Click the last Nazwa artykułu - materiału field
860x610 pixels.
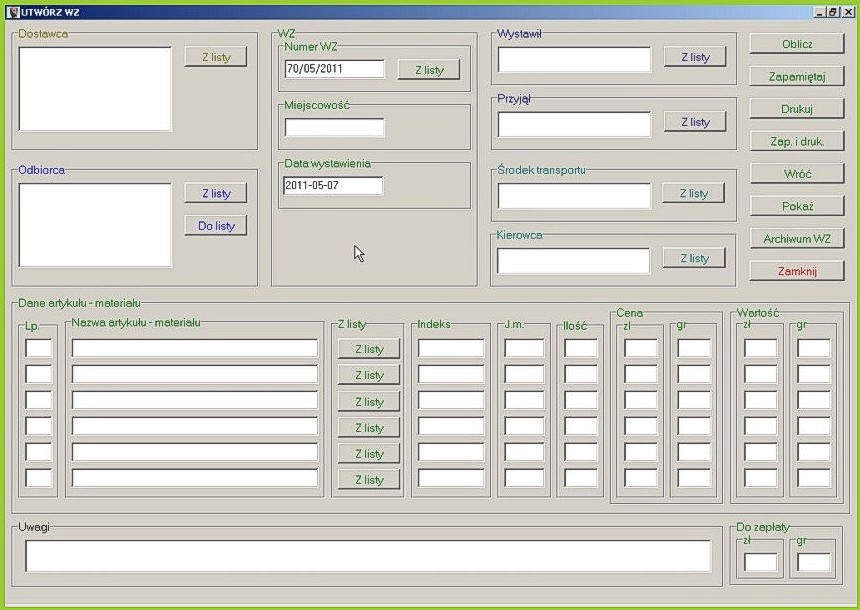(195, 478)
